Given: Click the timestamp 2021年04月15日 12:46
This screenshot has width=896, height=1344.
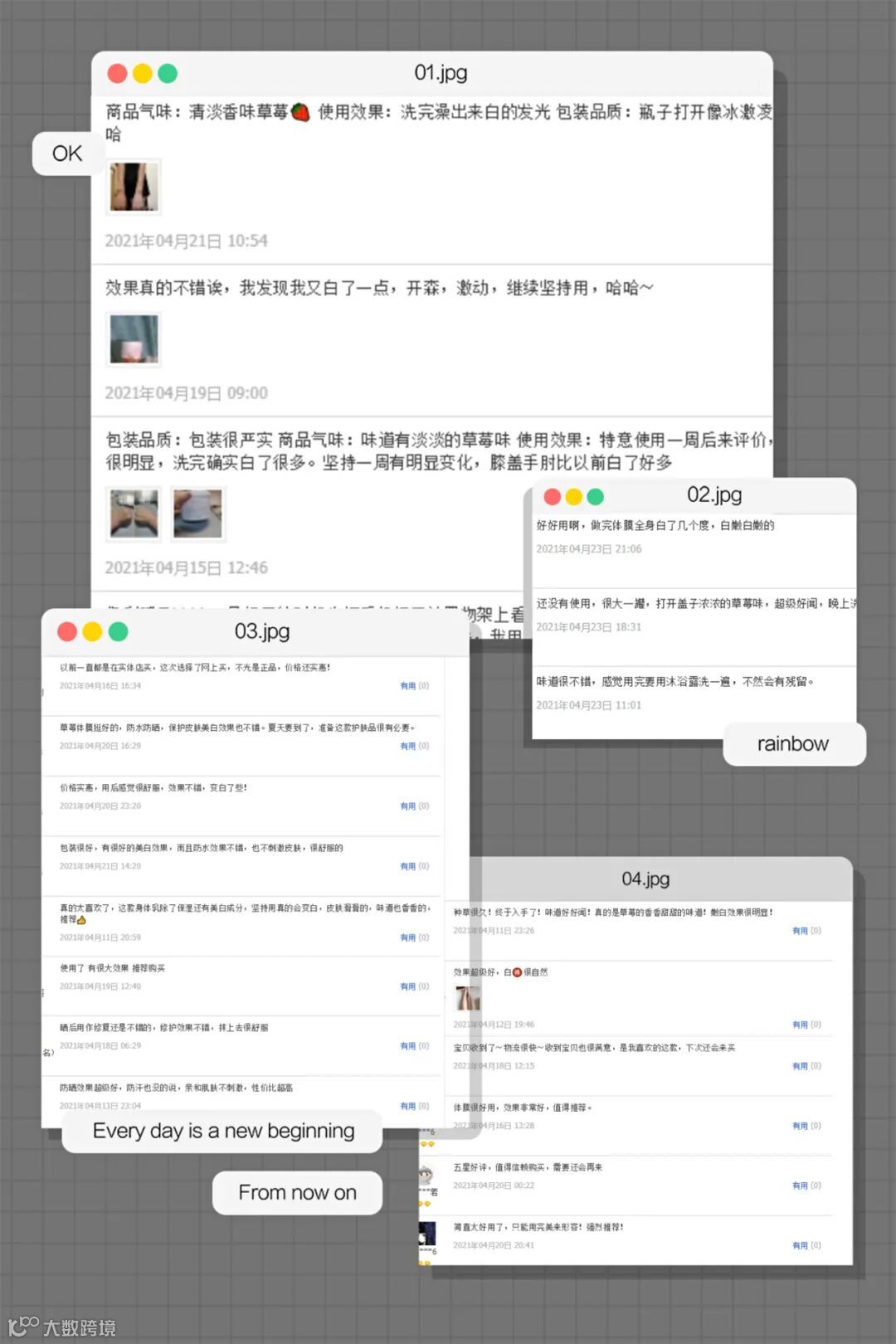Looking at the screenshot, I should 186,568.
